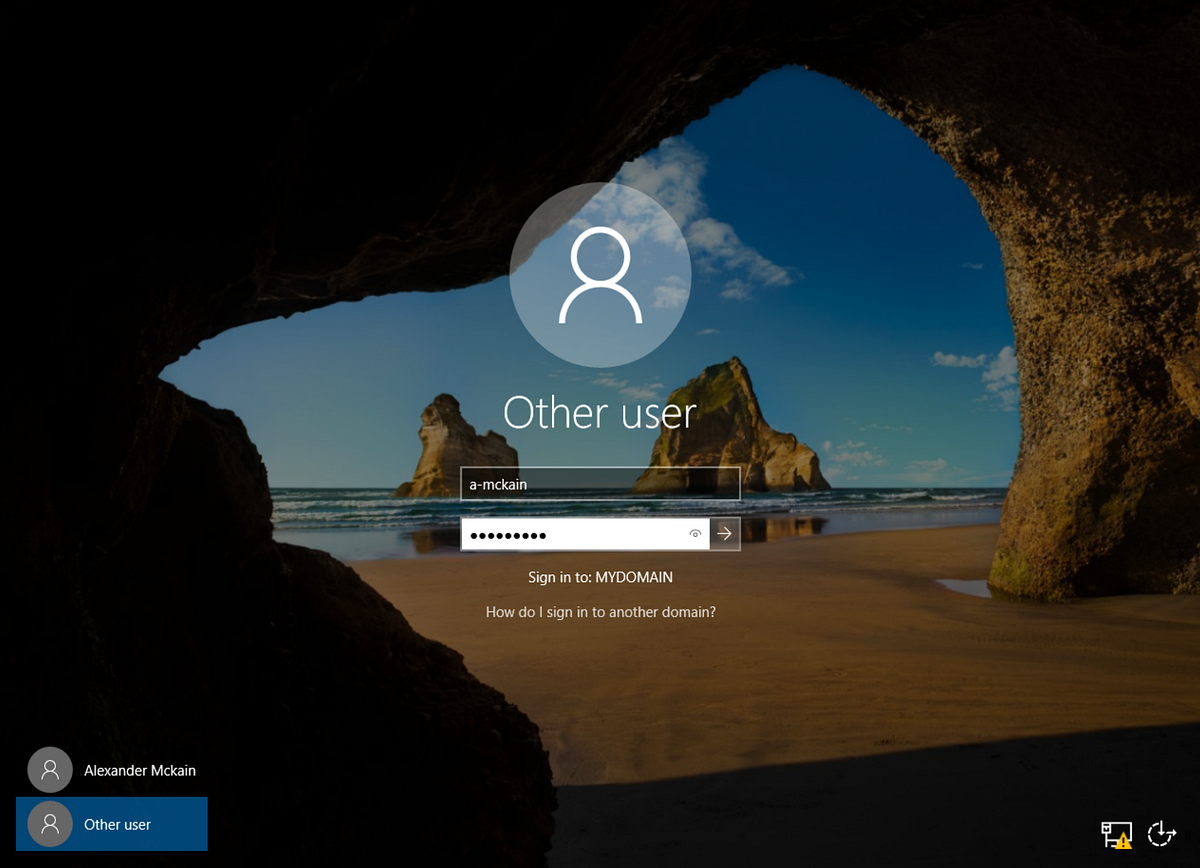Viewport: 1200px width, 868px height.
Task: Click the "Sign in to: MYDOMAIN" label
Action: click(599, 576)
